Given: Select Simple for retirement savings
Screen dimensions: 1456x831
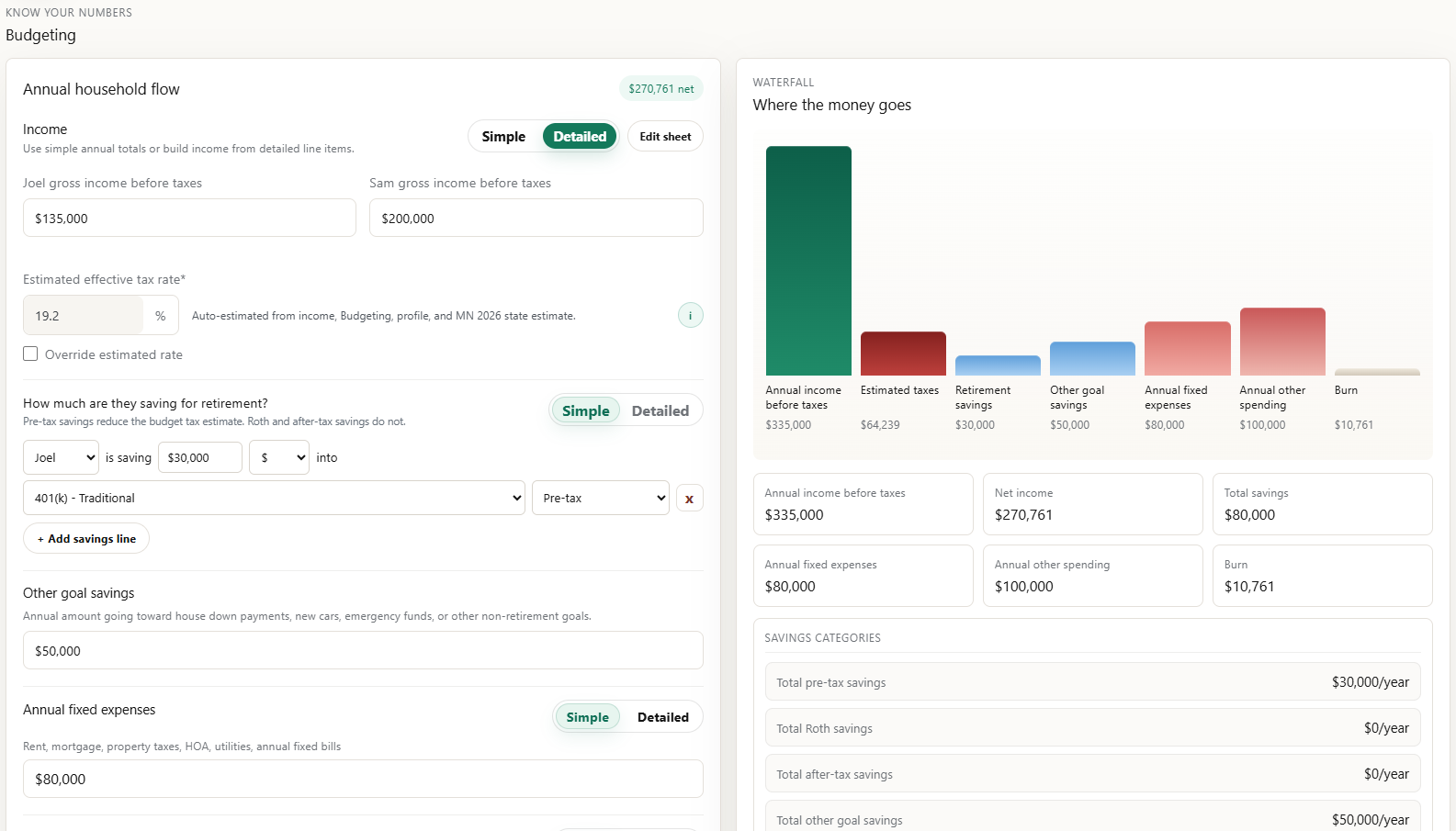Looking at the screenshot, I should click(586, 410).
